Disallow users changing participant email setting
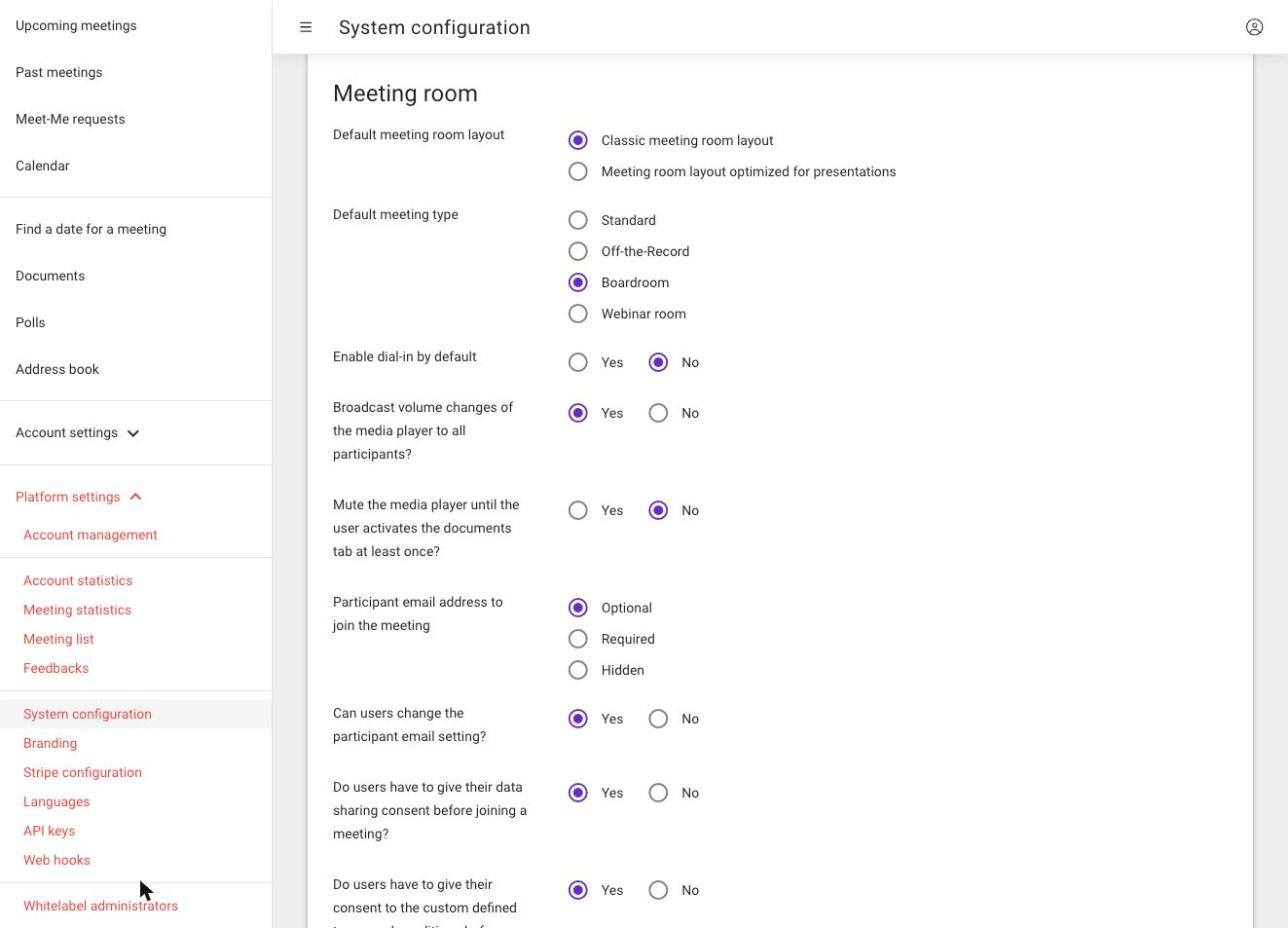 coord(658,718)
